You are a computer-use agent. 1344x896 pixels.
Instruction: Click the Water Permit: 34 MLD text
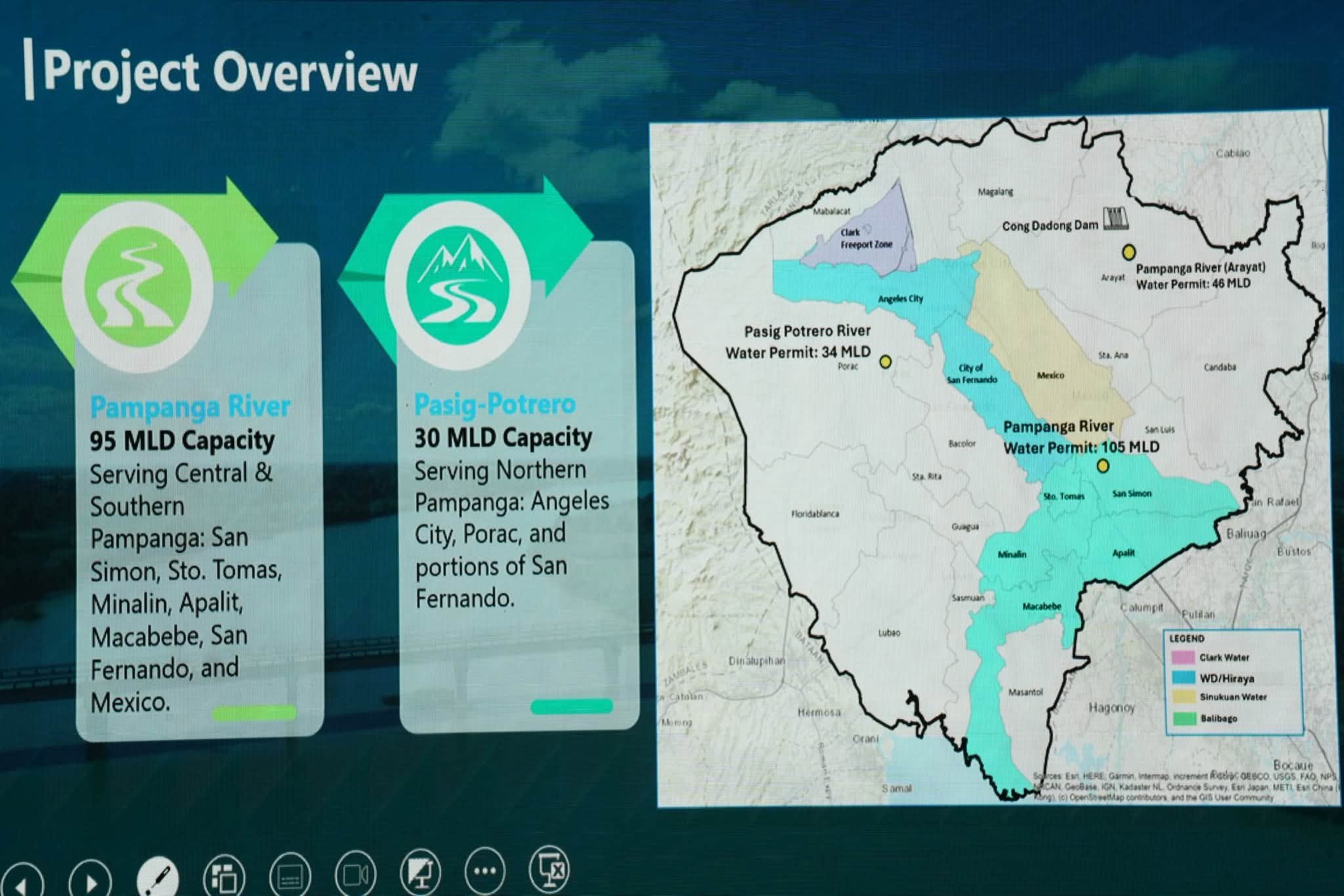point(798,352)
